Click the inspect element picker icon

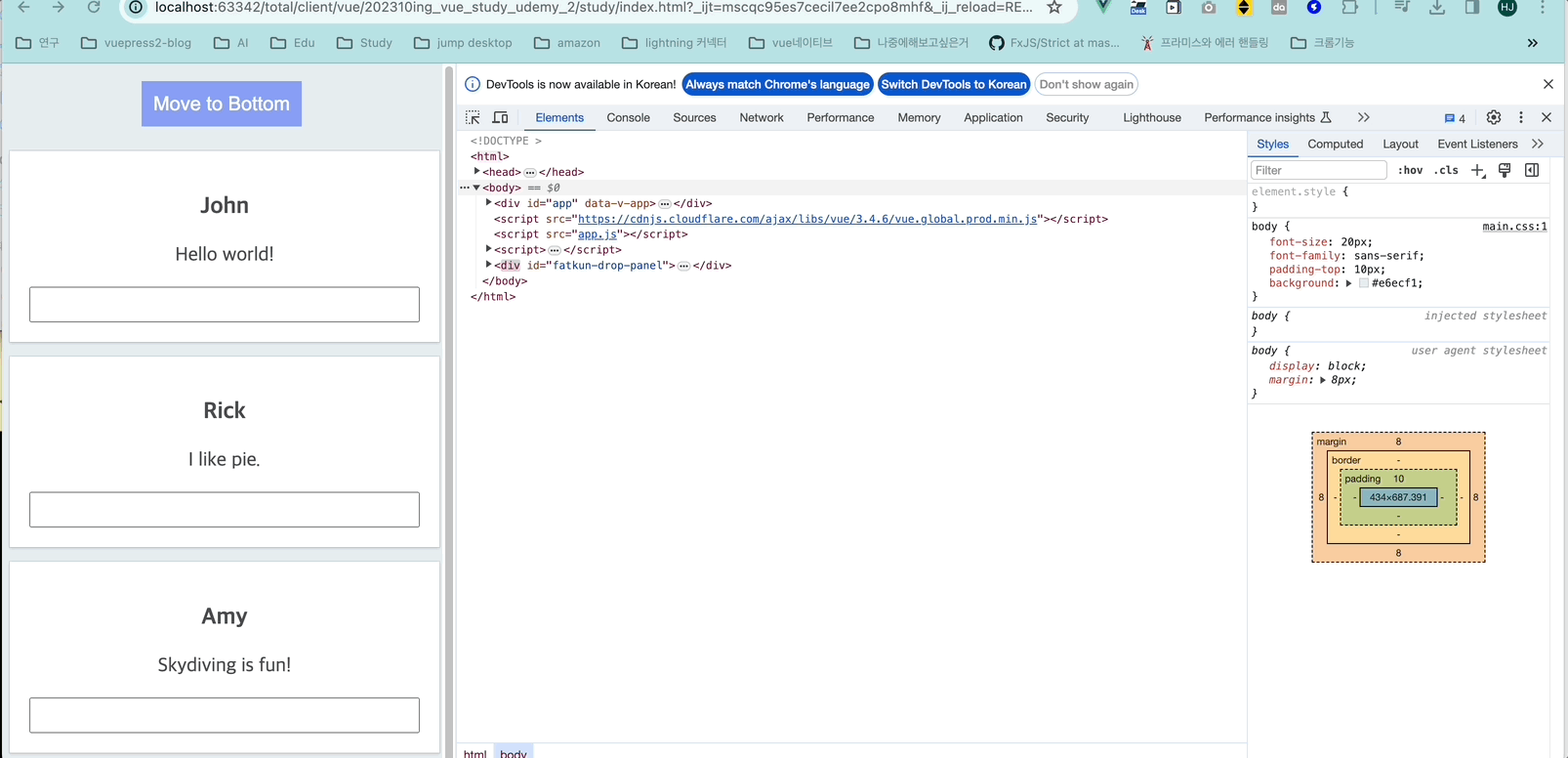[474, 117]
